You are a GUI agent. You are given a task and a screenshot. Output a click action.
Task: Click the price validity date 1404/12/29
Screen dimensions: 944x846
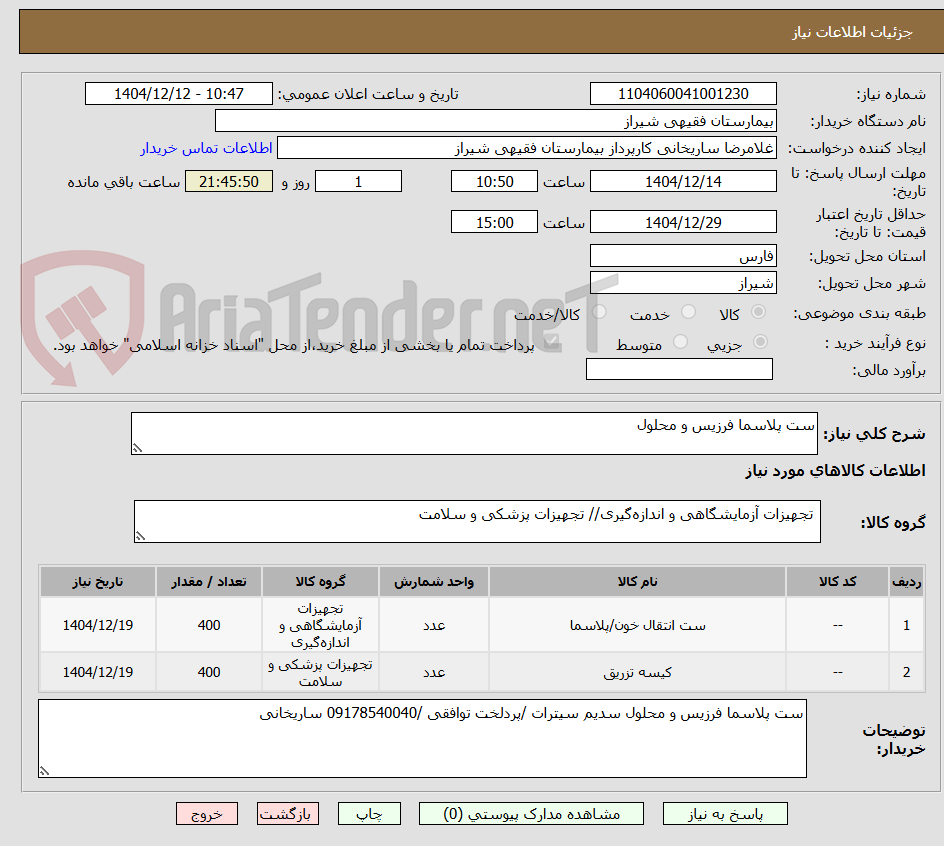coord(683,222)
